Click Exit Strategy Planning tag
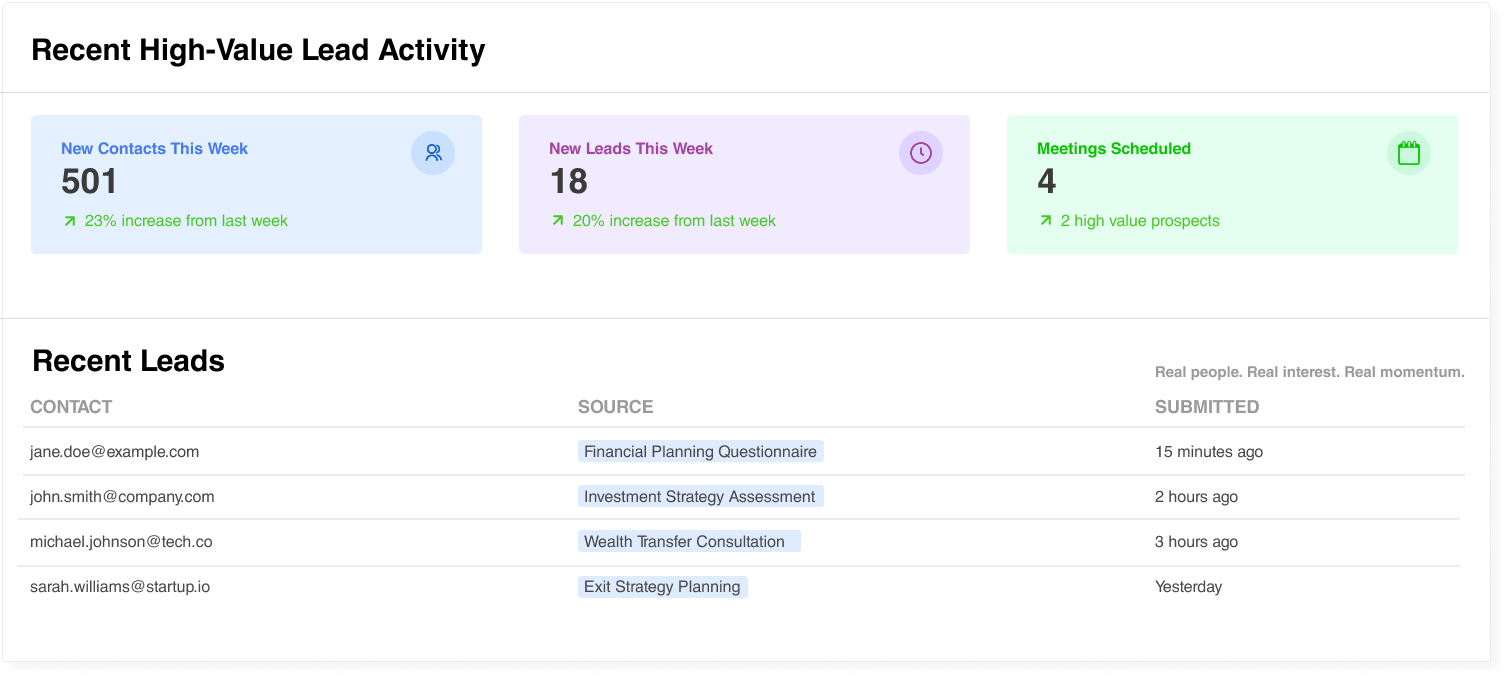Image resolution: width=1507 pixels, height=678 pixels. [x=662, y=587]
